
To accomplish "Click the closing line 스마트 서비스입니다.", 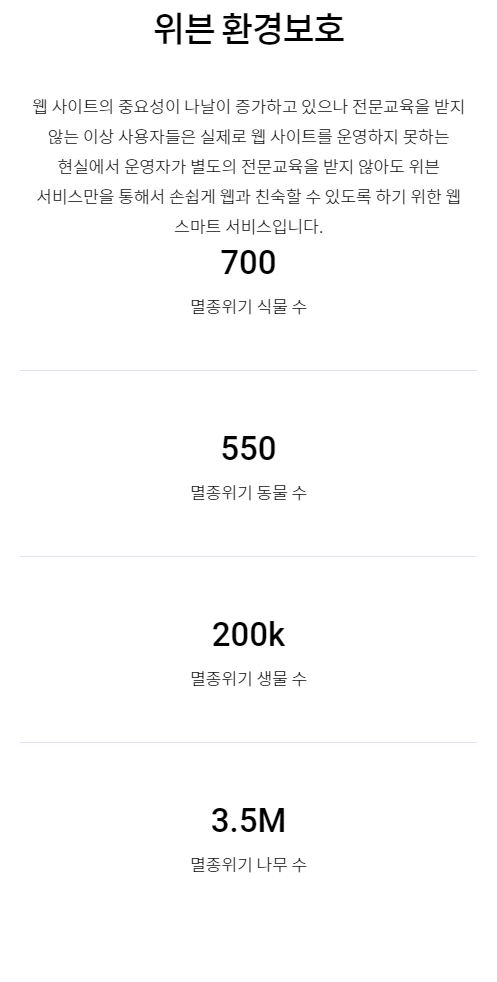I will (x=248, y=227).
